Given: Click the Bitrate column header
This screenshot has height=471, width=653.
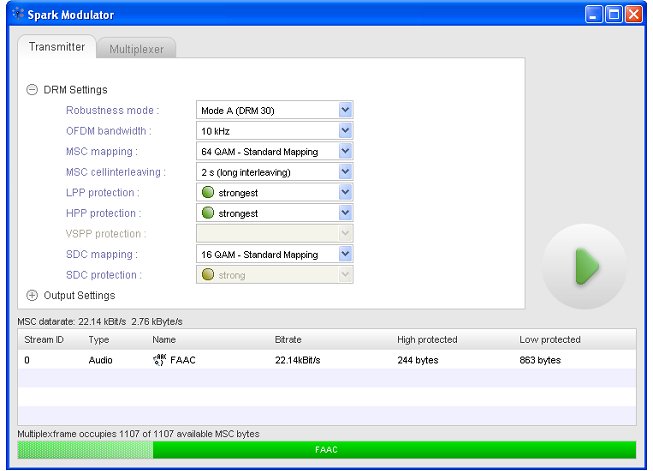Looking at the screenshot, I should 288,340.
